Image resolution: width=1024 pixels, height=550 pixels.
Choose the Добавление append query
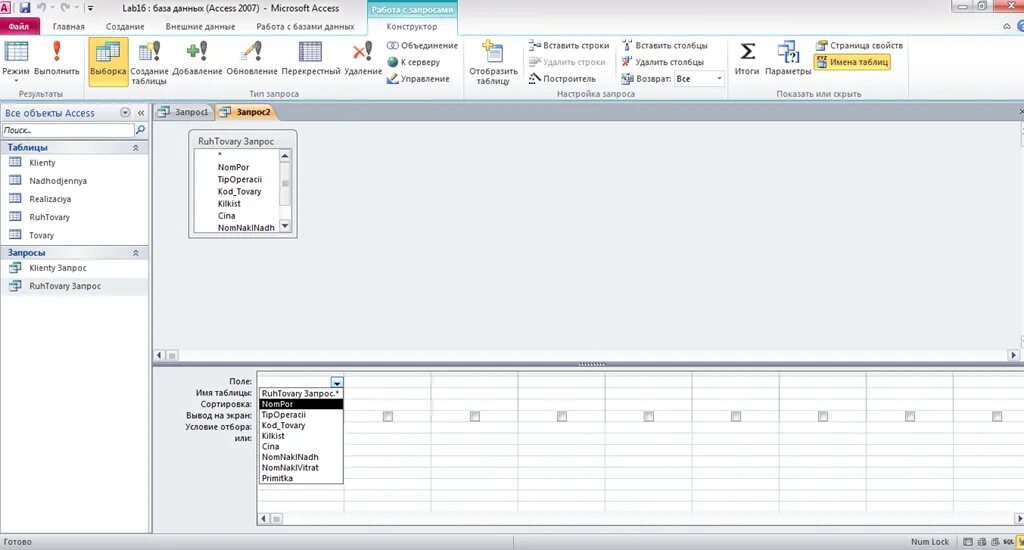click(197, 59)
